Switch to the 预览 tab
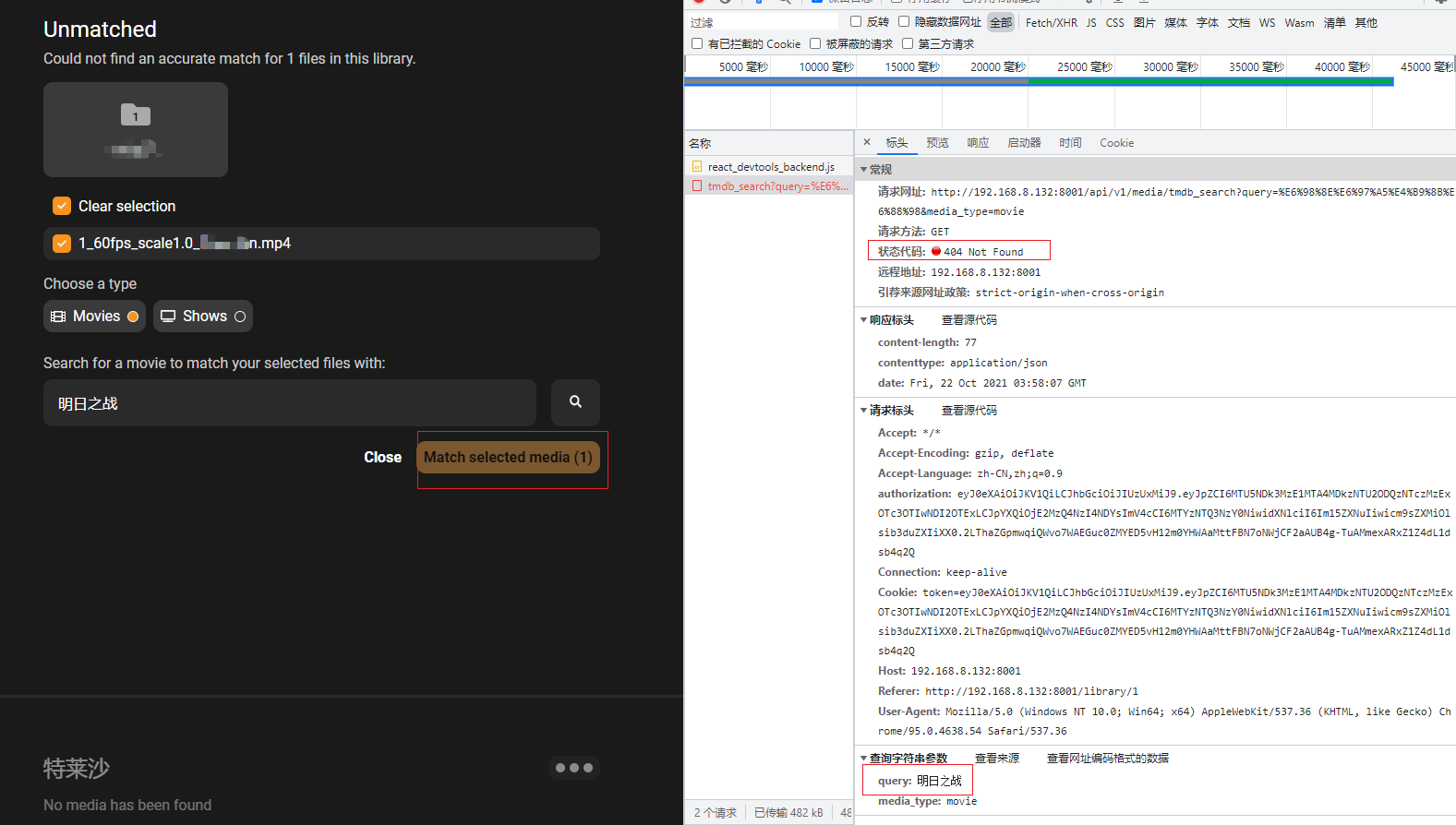Image resolution: width=1456 pixels, height=825 pixels. click(x=937, y=143)
